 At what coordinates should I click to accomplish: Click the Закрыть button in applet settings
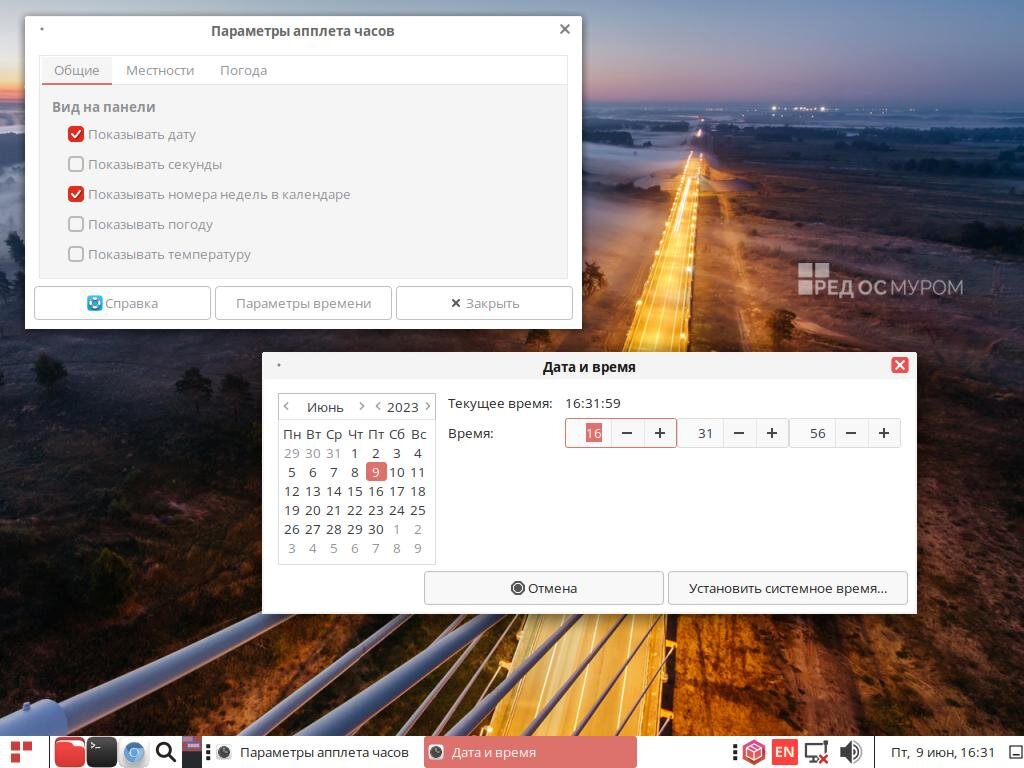pos(485,303)
